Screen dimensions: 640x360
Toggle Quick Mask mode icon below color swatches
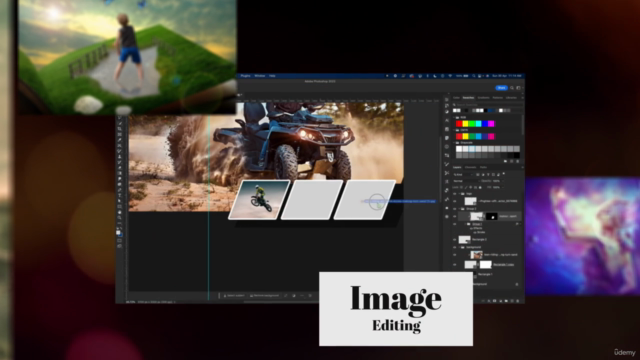click(120, 240)
